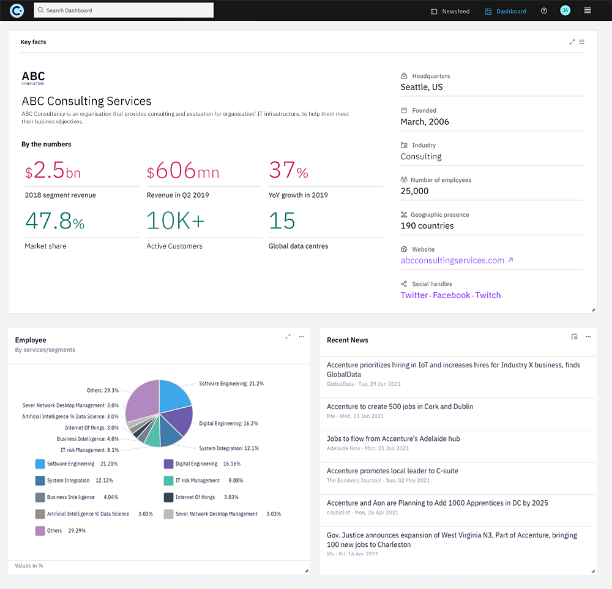Expand the Employee chart panel
The image size is (612, 589).
[x=288, y=336]
